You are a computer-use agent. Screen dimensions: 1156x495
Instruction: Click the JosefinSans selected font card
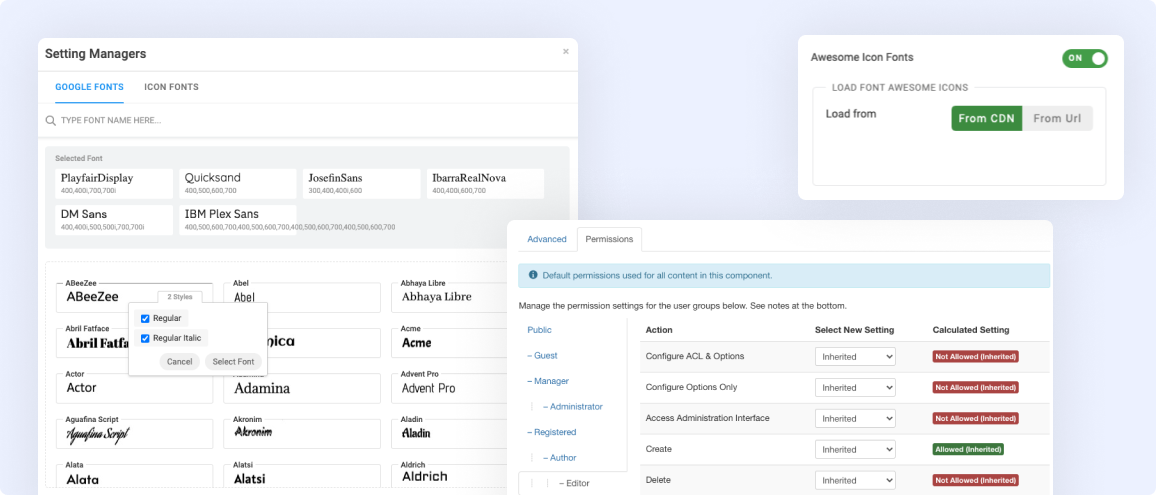click(x=361, y=184)
